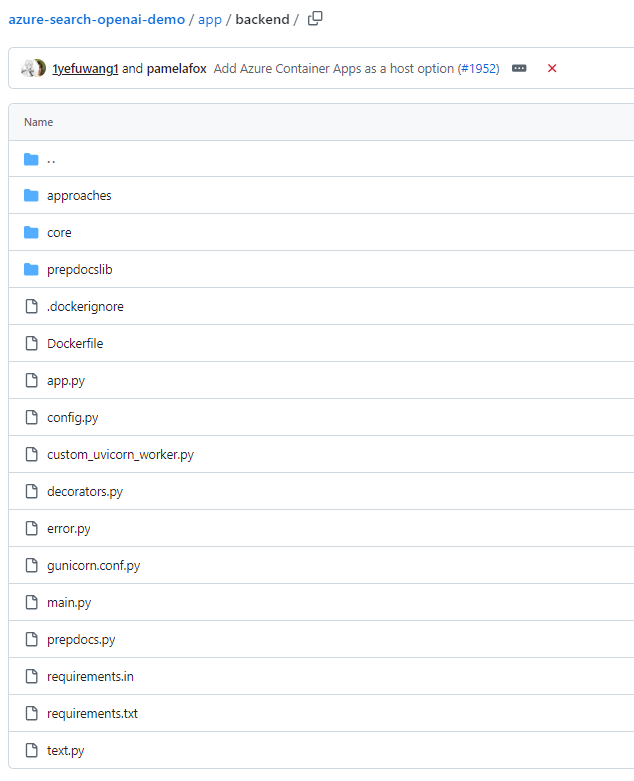Open custom_uvicorn_worker.py file

[121, 455]
